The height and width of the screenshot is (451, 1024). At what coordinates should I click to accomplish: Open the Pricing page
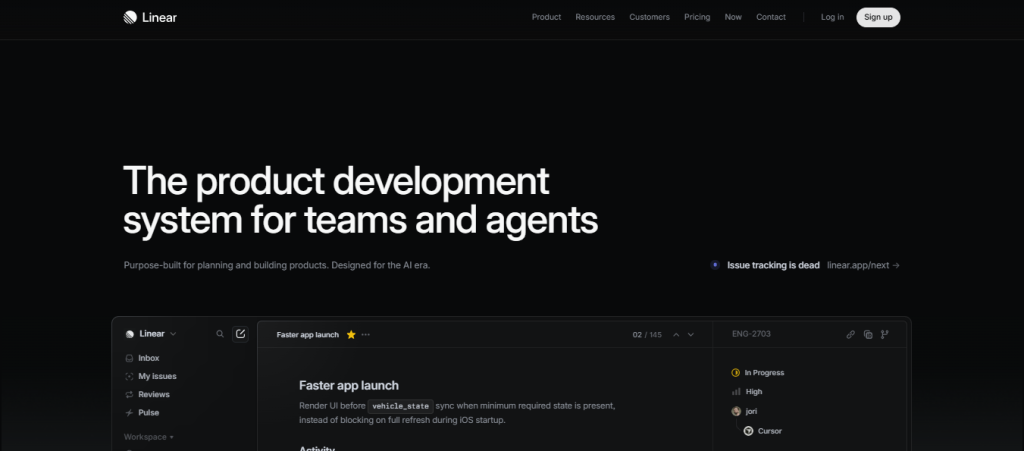[697, 18]
